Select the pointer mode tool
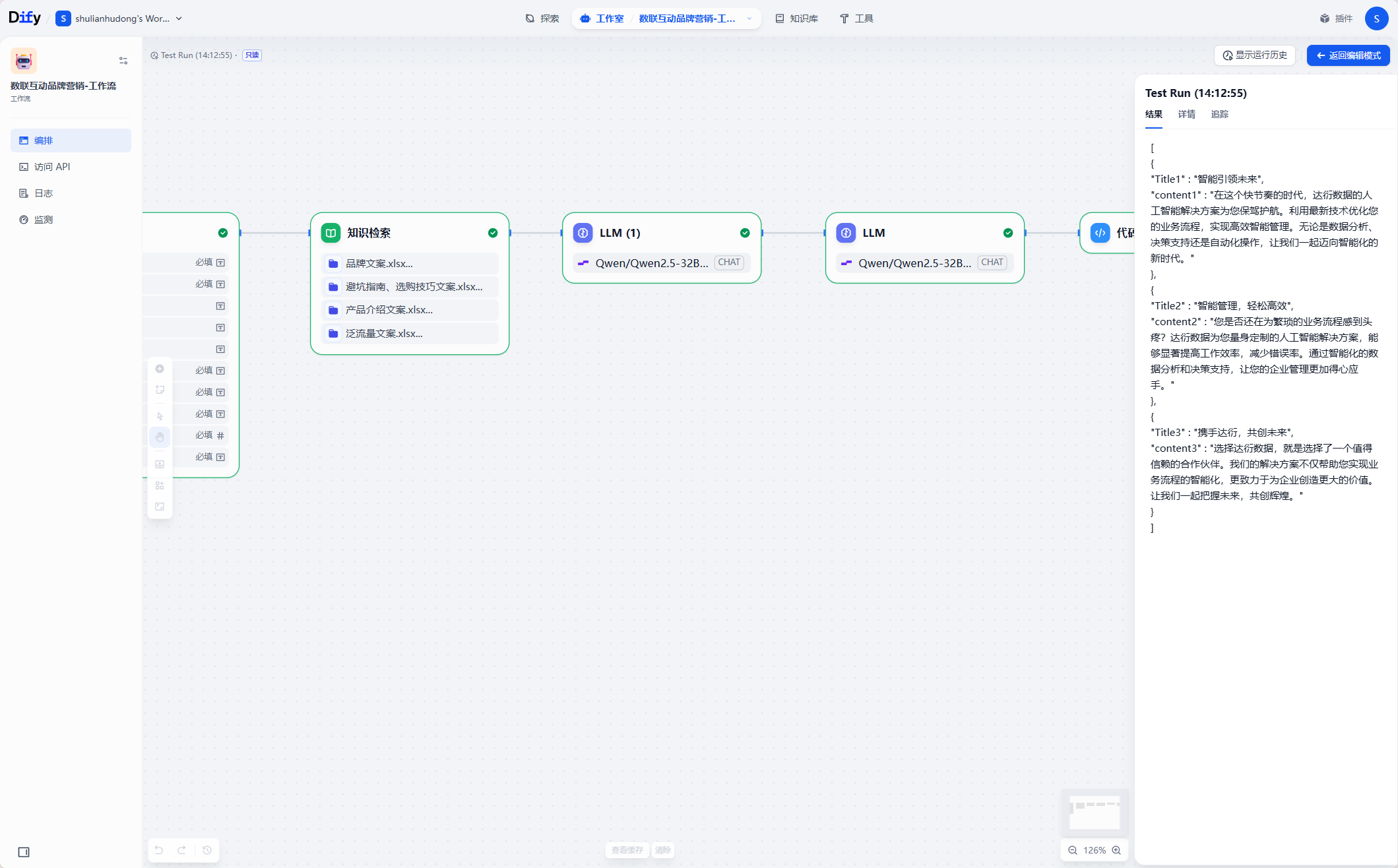The width and height of the screenshot is (1398, 868). [160, 416]
